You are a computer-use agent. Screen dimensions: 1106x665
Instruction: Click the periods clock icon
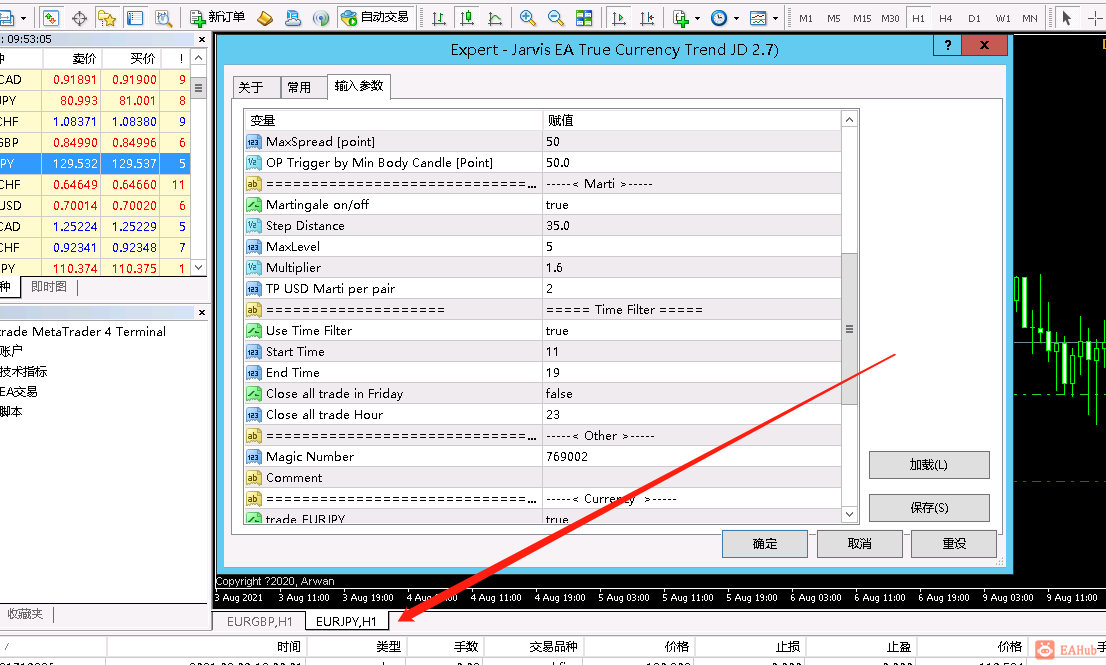[x=719, y=18]
